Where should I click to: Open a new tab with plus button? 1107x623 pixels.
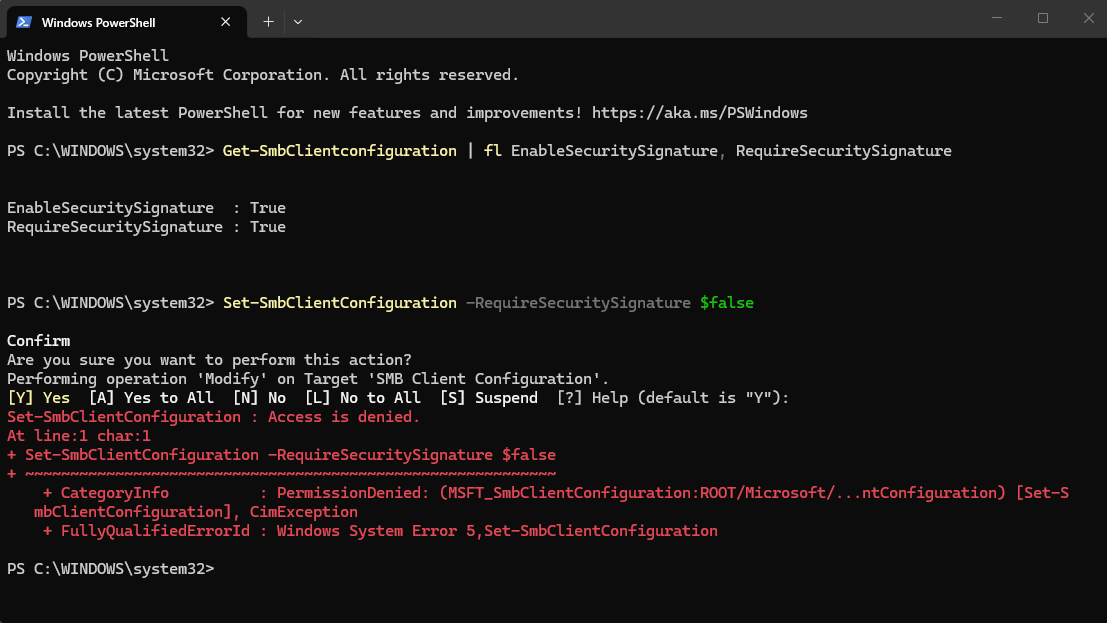tap(268, 21)
